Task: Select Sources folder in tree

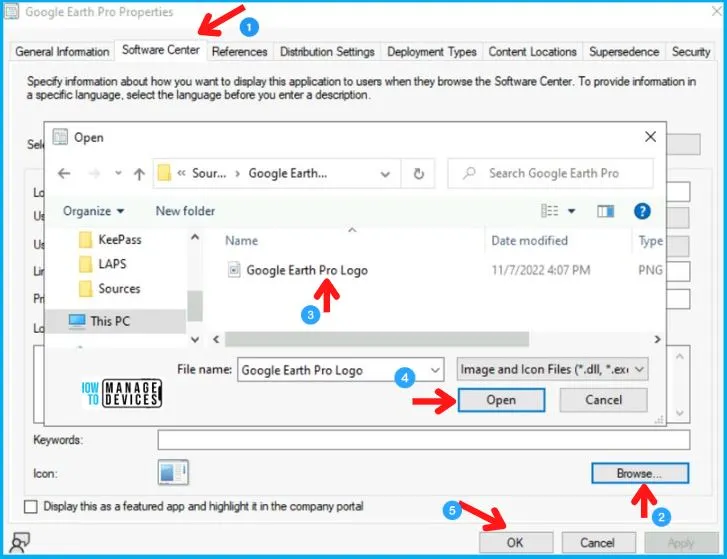Action: 119,288
